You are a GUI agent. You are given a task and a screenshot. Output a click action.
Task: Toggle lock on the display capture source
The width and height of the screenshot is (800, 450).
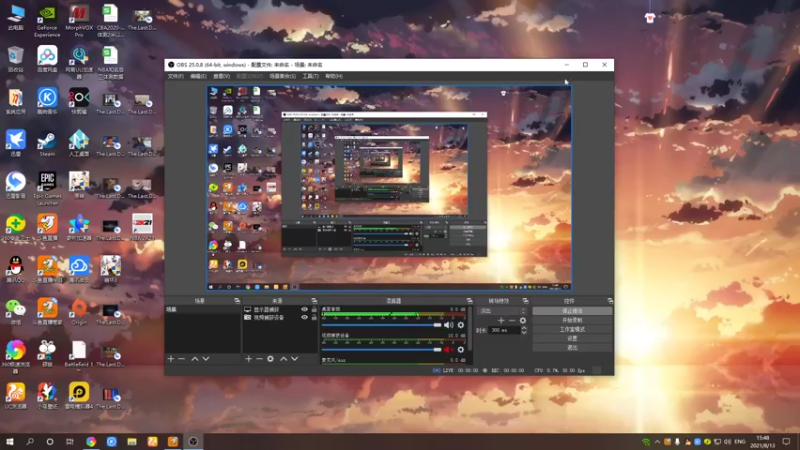(314, 310)
